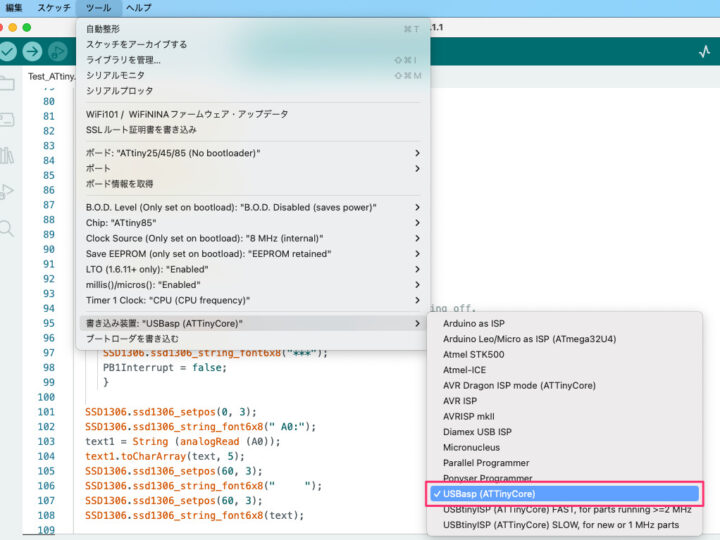Open シリアルモニタ from the Tools menu
This screenshot has width=720, height=540.
pyautogui.click(x=115, y=75)
